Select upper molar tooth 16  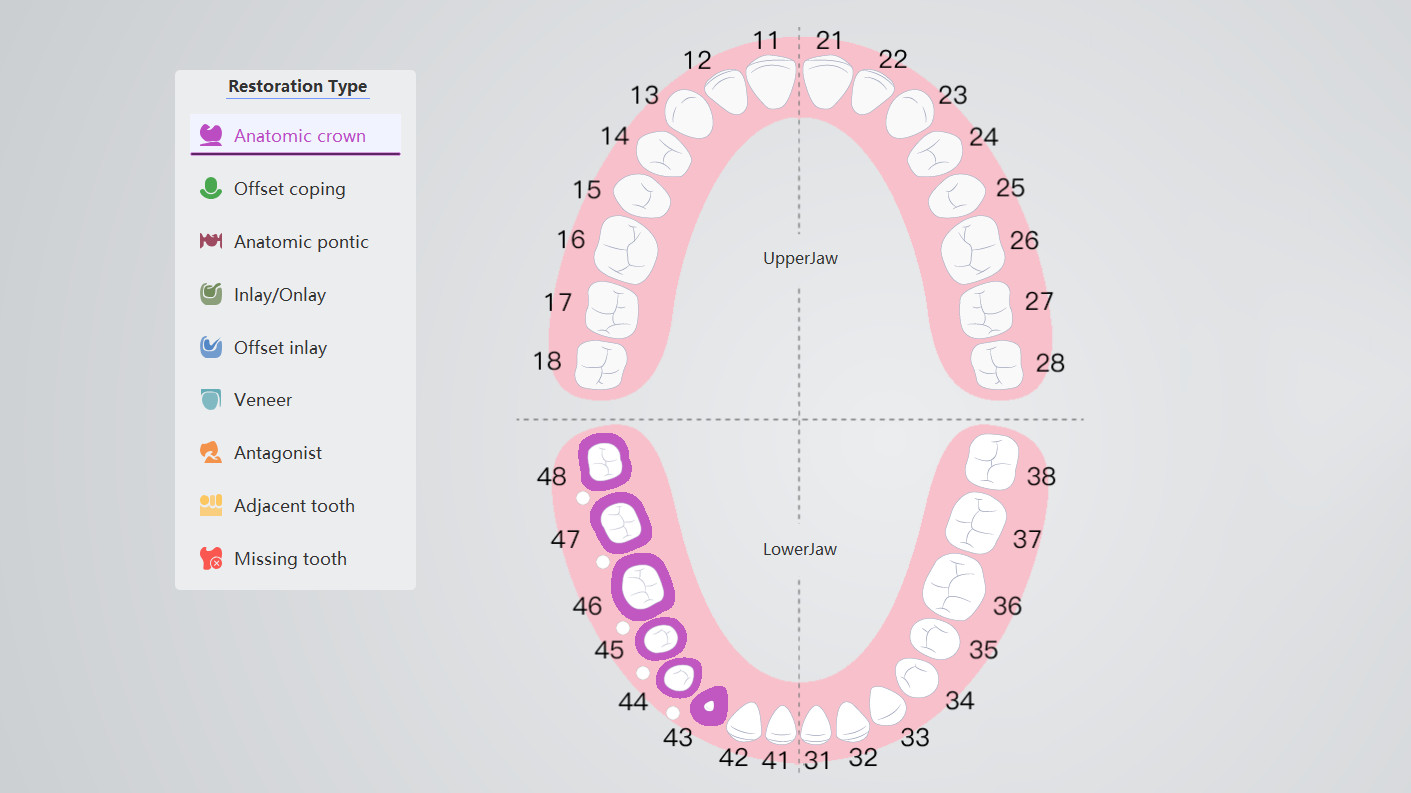click(626, 249)
